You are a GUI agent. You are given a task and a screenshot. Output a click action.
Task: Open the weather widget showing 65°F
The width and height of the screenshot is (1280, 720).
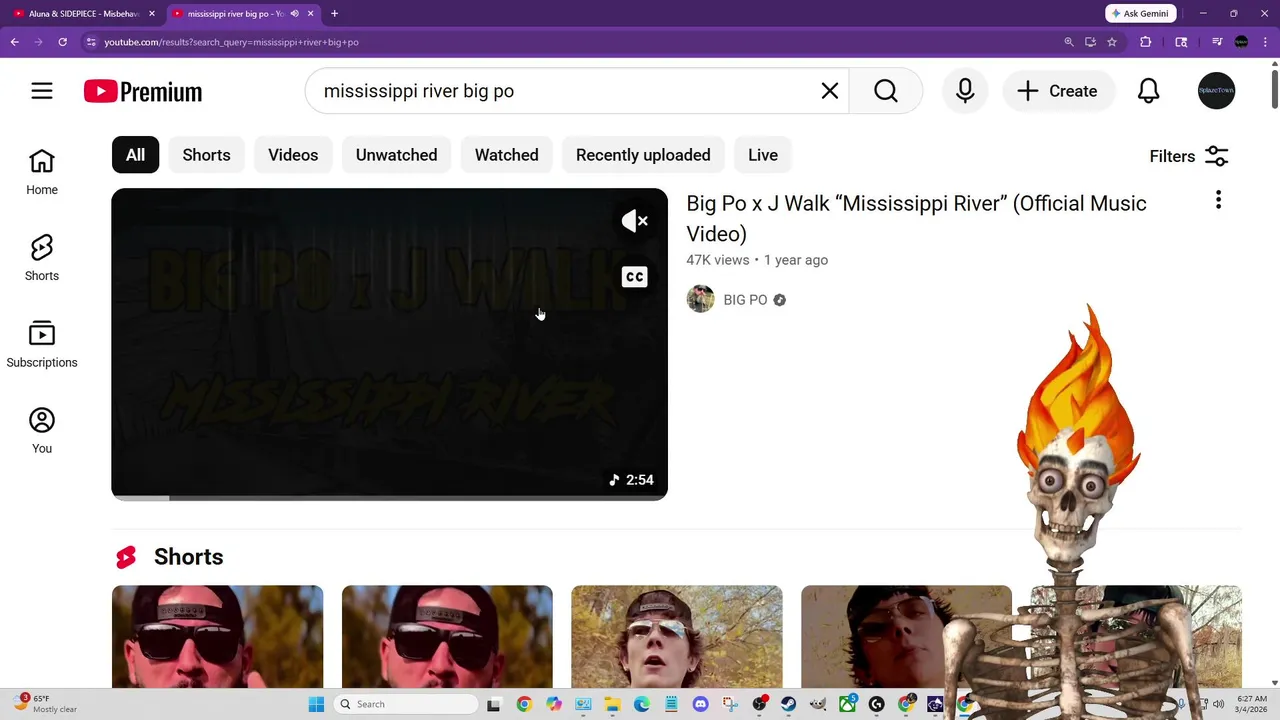coord(45,704)
